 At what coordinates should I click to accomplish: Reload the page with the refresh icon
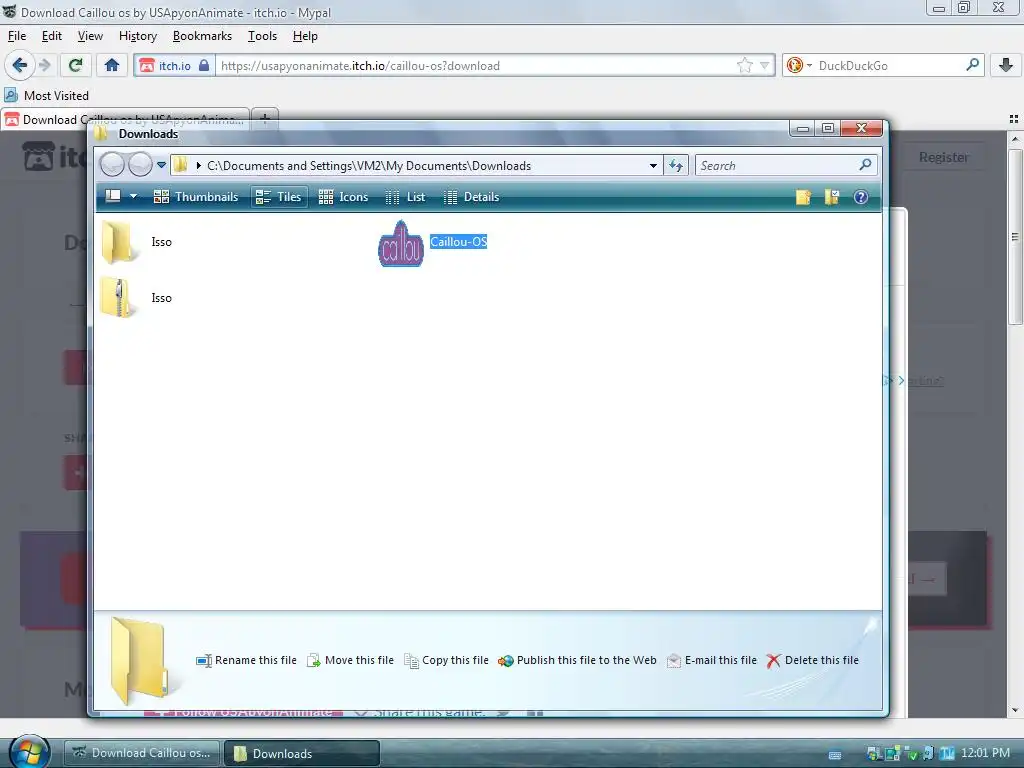click(75, 65)
